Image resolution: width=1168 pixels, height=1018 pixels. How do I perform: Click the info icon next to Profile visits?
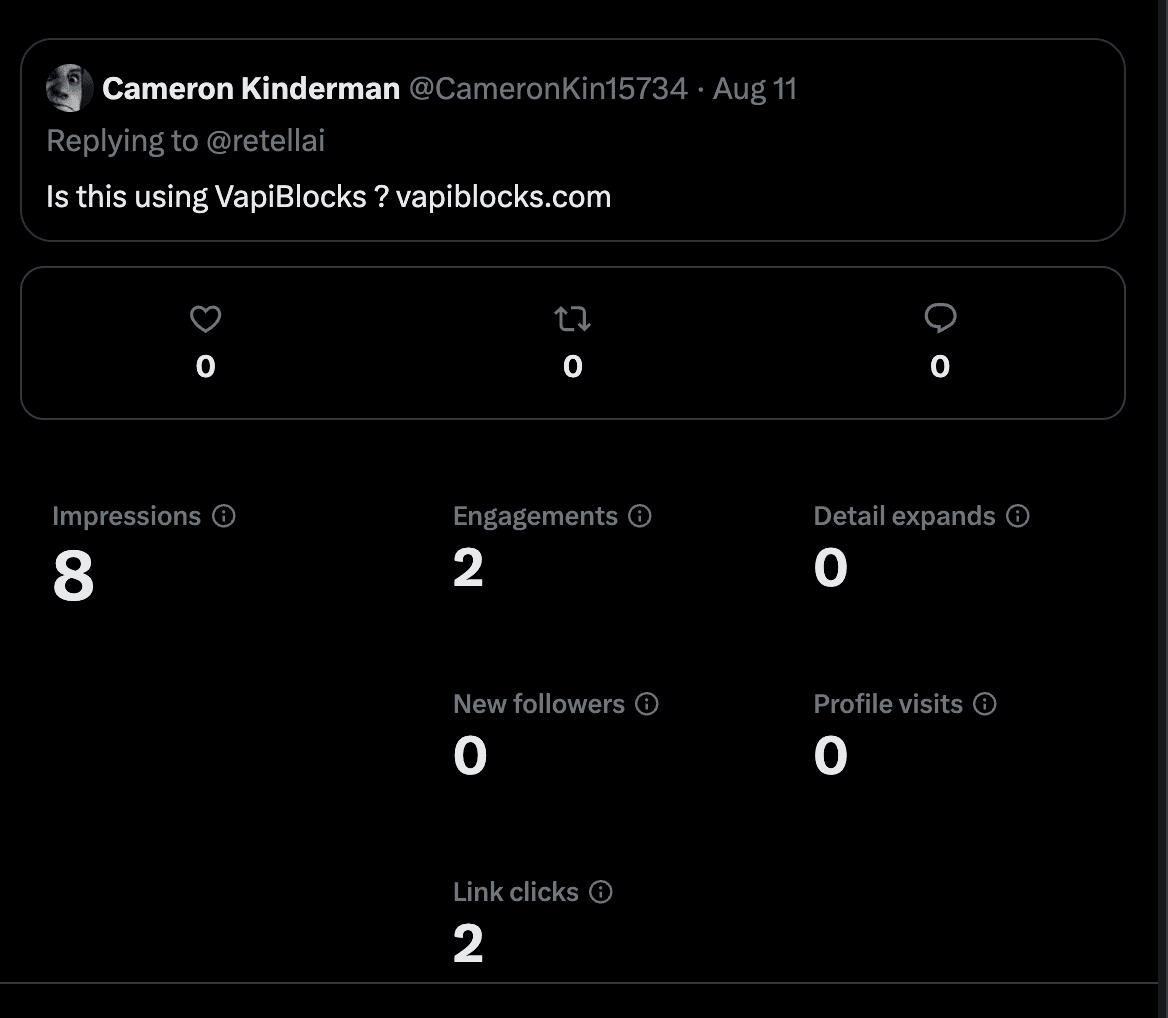coord(985,705)
